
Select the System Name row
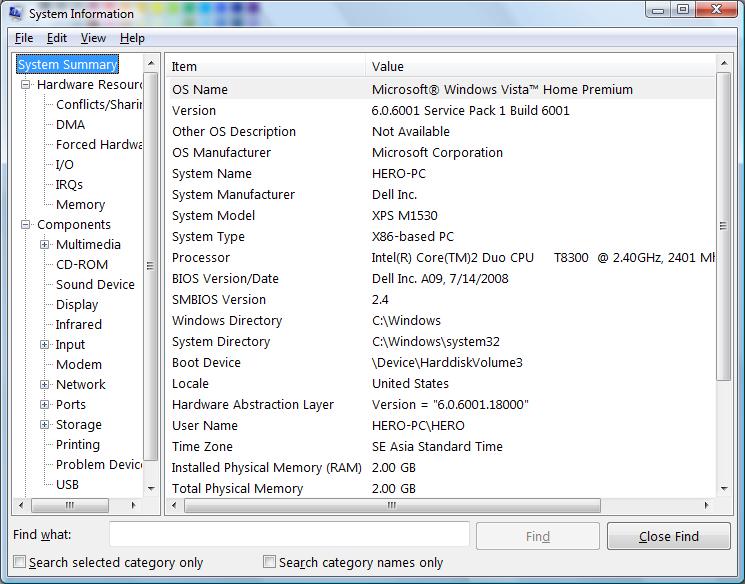point(442,173)
